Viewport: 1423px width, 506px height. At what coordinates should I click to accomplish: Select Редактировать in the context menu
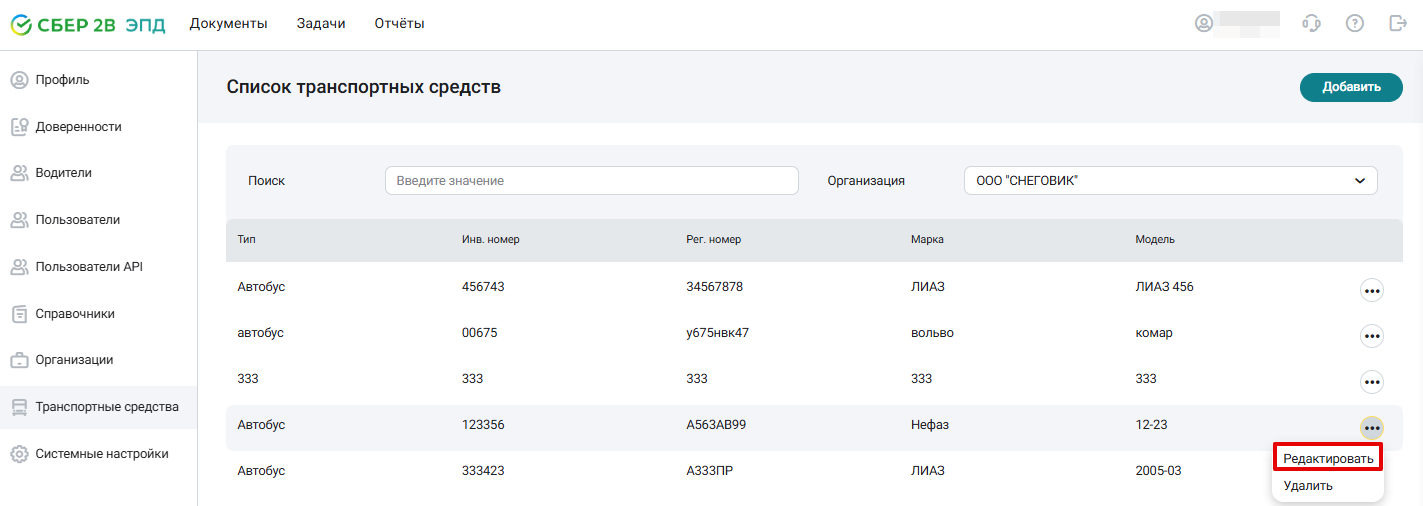tap(1328, 458)
